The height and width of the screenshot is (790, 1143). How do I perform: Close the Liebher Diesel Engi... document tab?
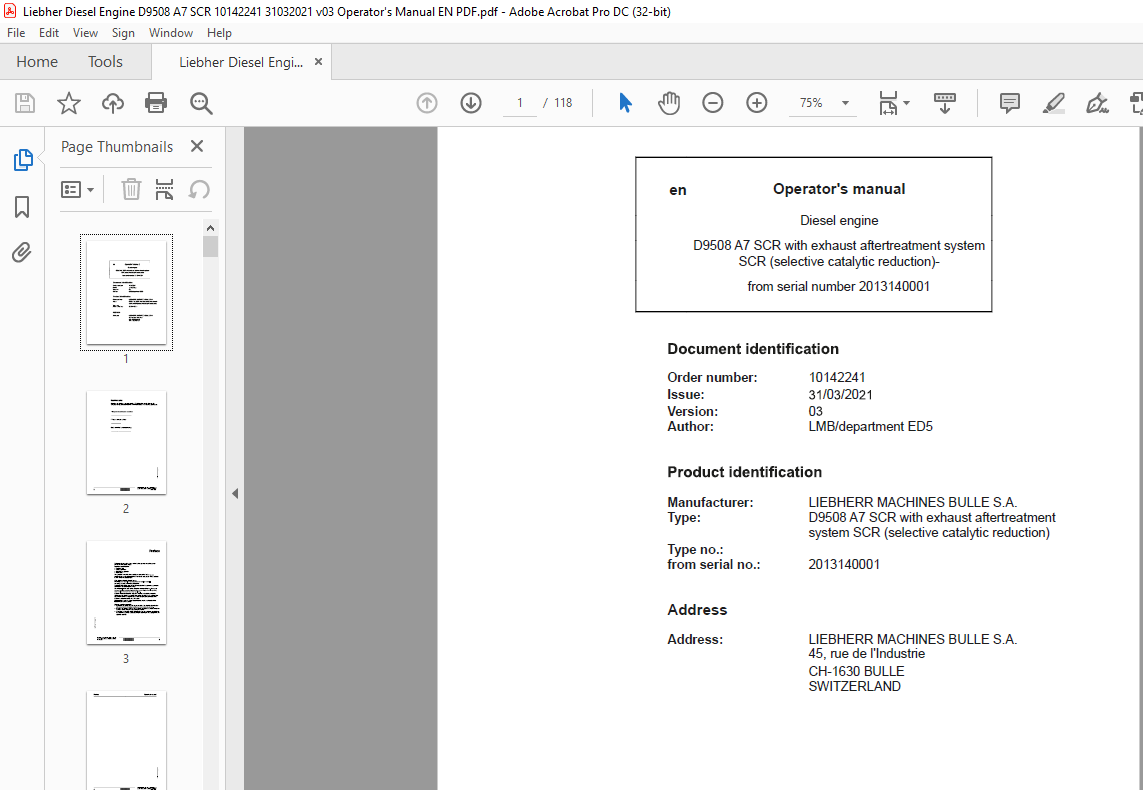[318, 62]
